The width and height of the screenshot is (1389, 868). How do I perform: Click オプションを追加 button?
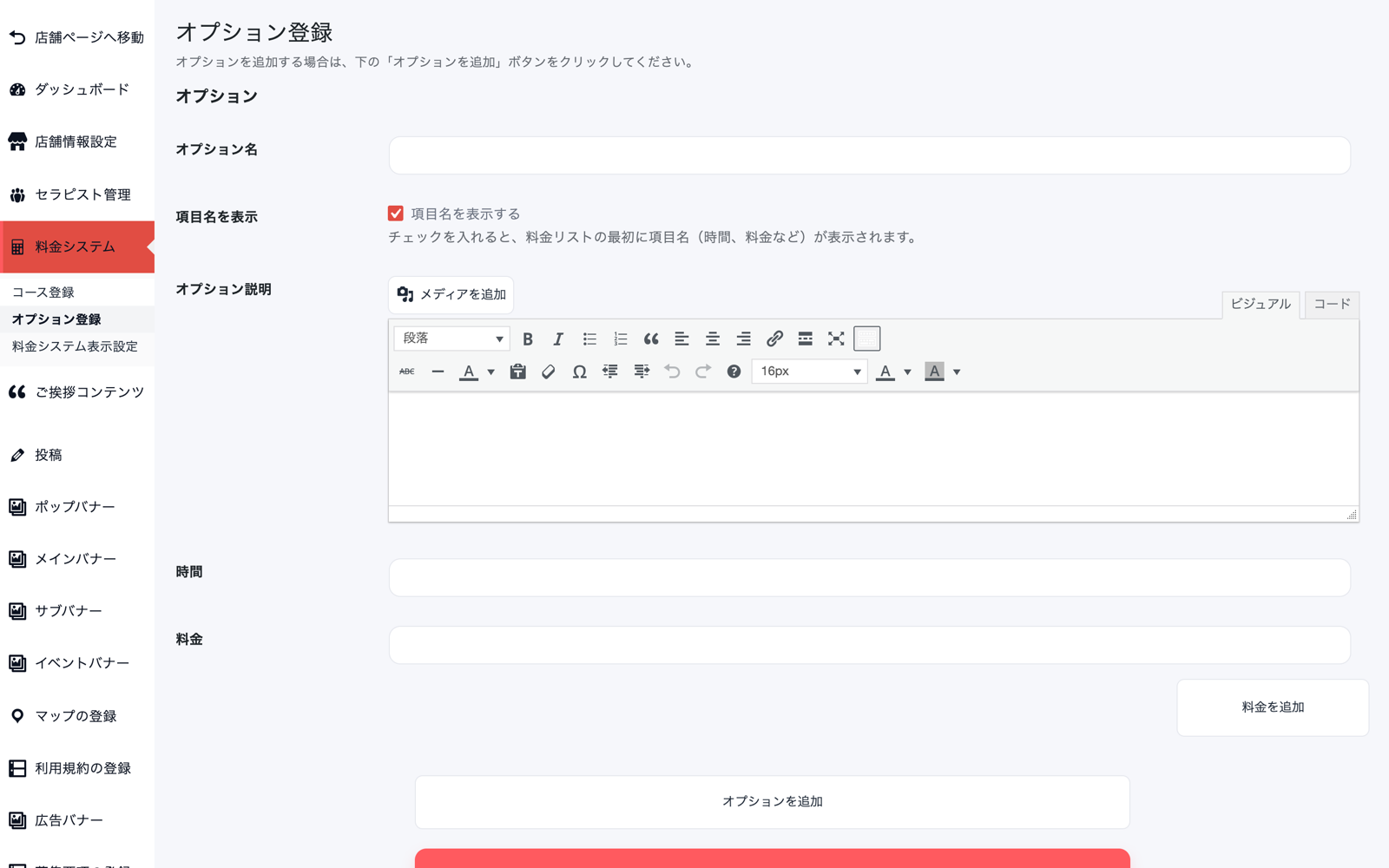773,802
